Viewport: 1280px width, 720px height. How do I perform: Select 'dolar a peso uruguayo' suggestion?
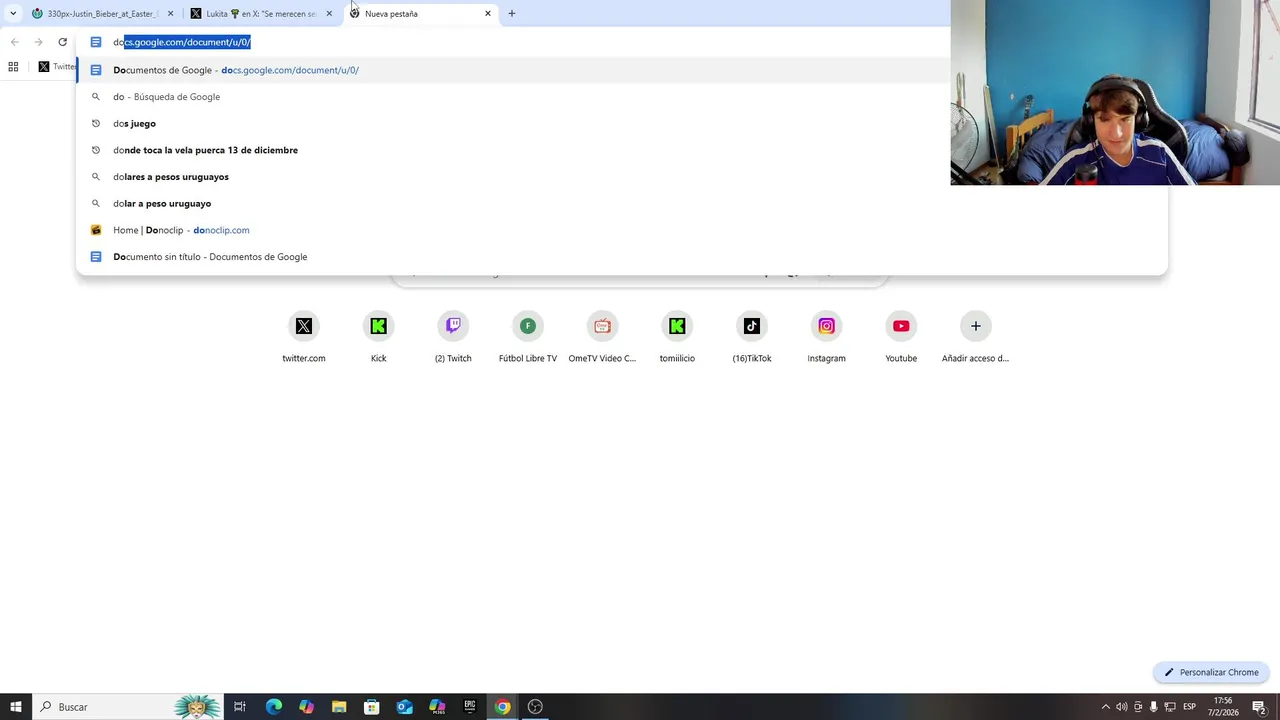tap(620, 203)
